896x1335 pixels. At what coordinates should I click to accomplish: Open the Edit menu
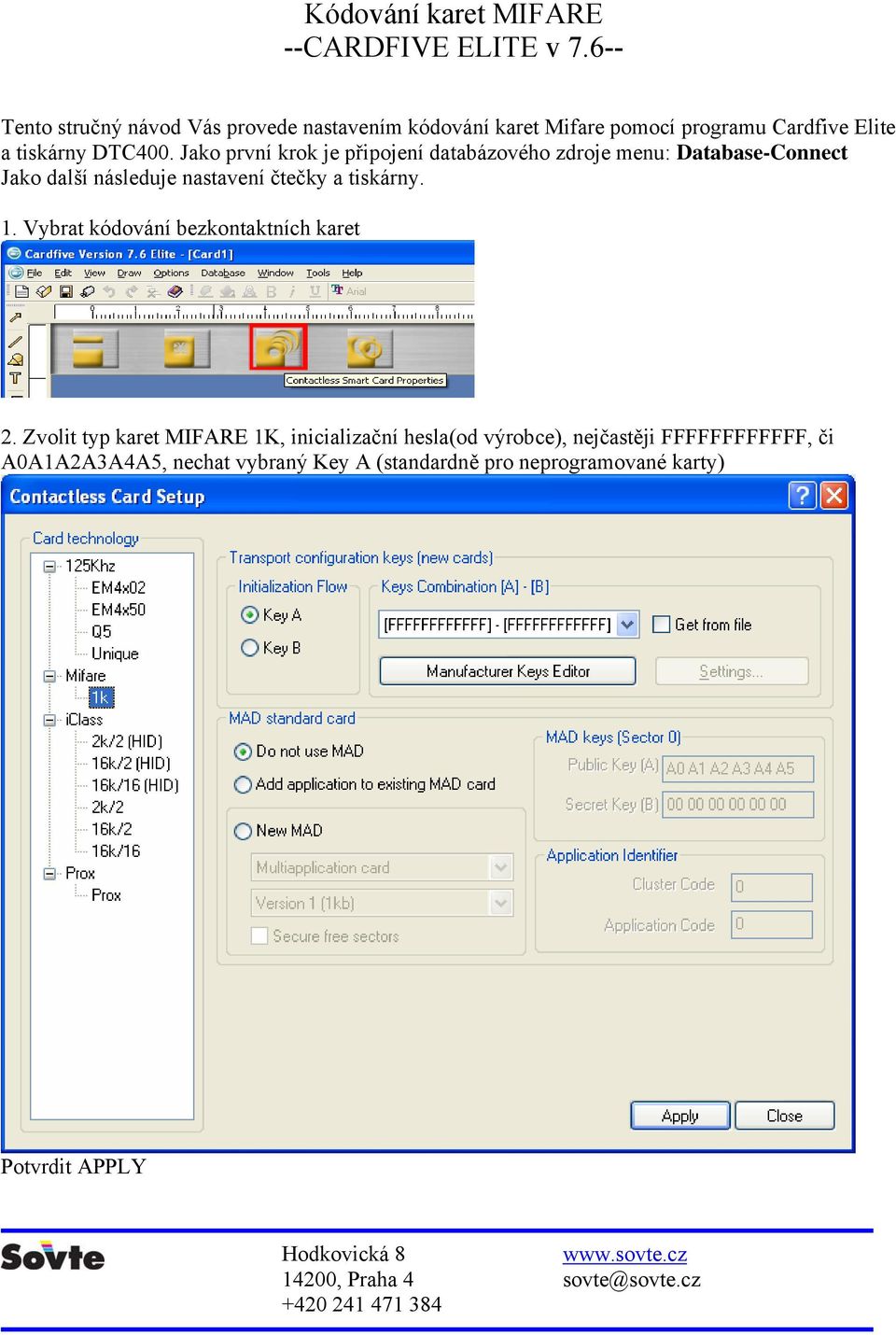63,274
